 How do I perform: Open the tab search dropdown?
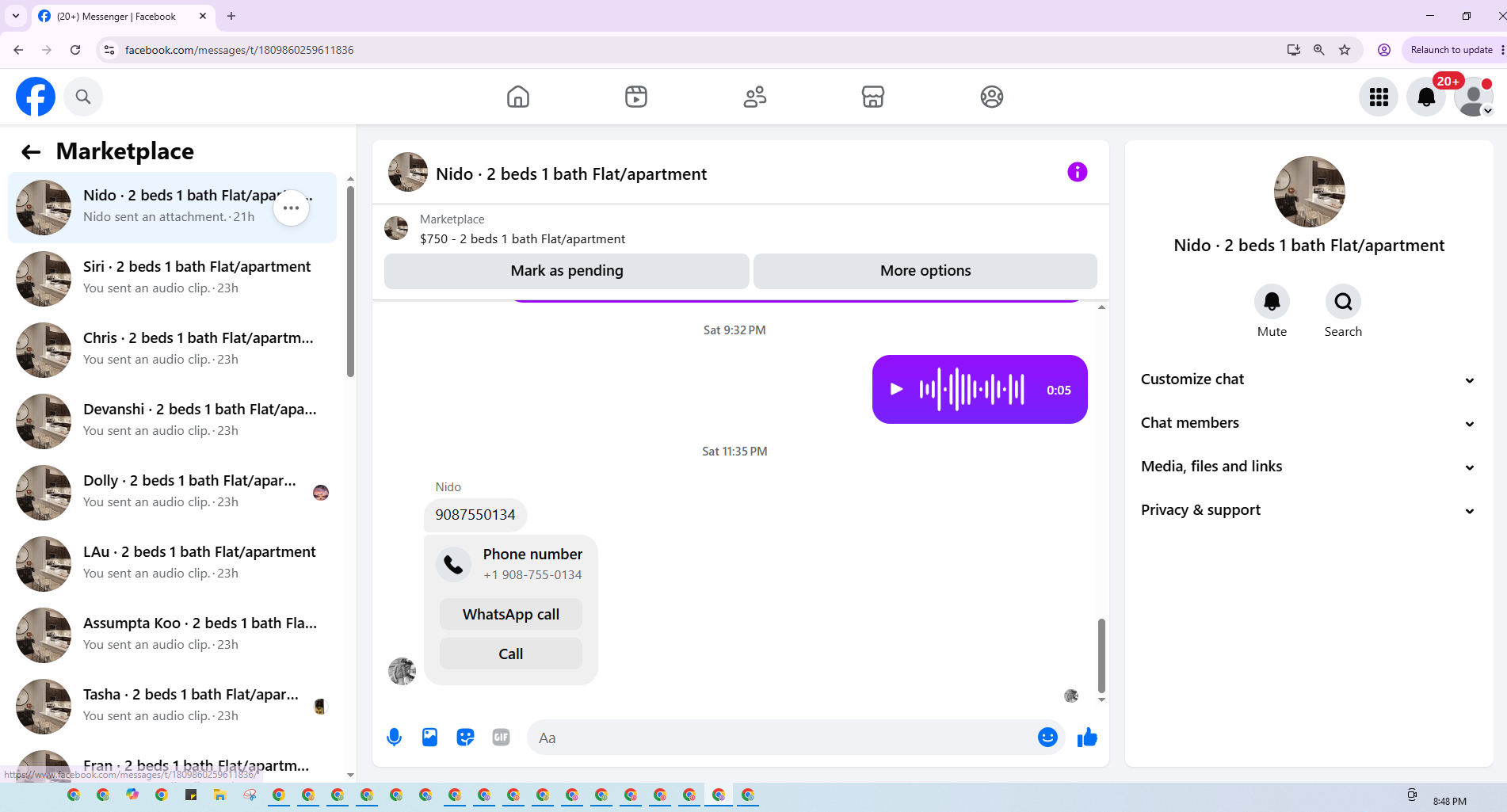tap(16, 16)
